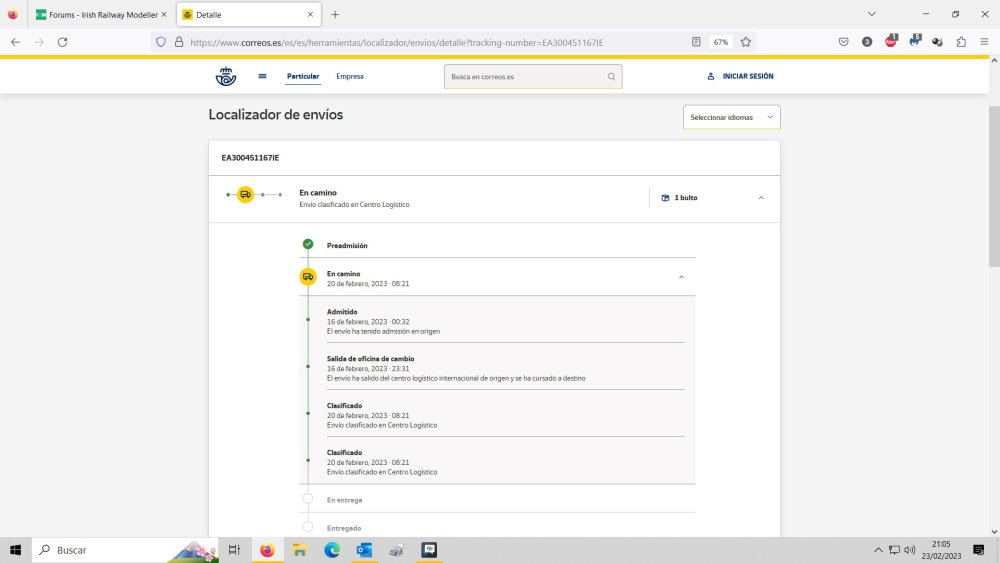Click the green Preadmisión check circle
Image resolution: width=1000 pixels, height=563 pixels.
[x=308, y=244]
